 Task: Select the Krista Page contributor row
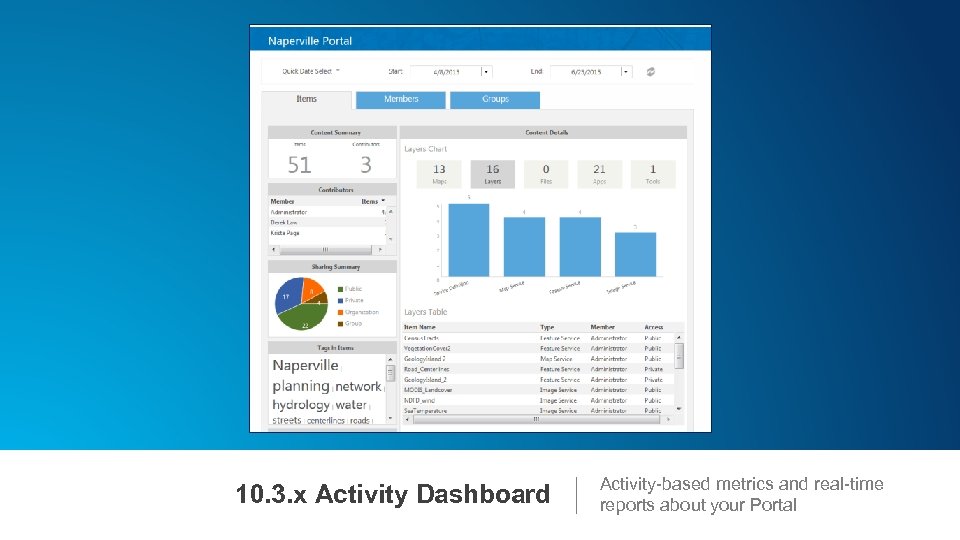328,233
